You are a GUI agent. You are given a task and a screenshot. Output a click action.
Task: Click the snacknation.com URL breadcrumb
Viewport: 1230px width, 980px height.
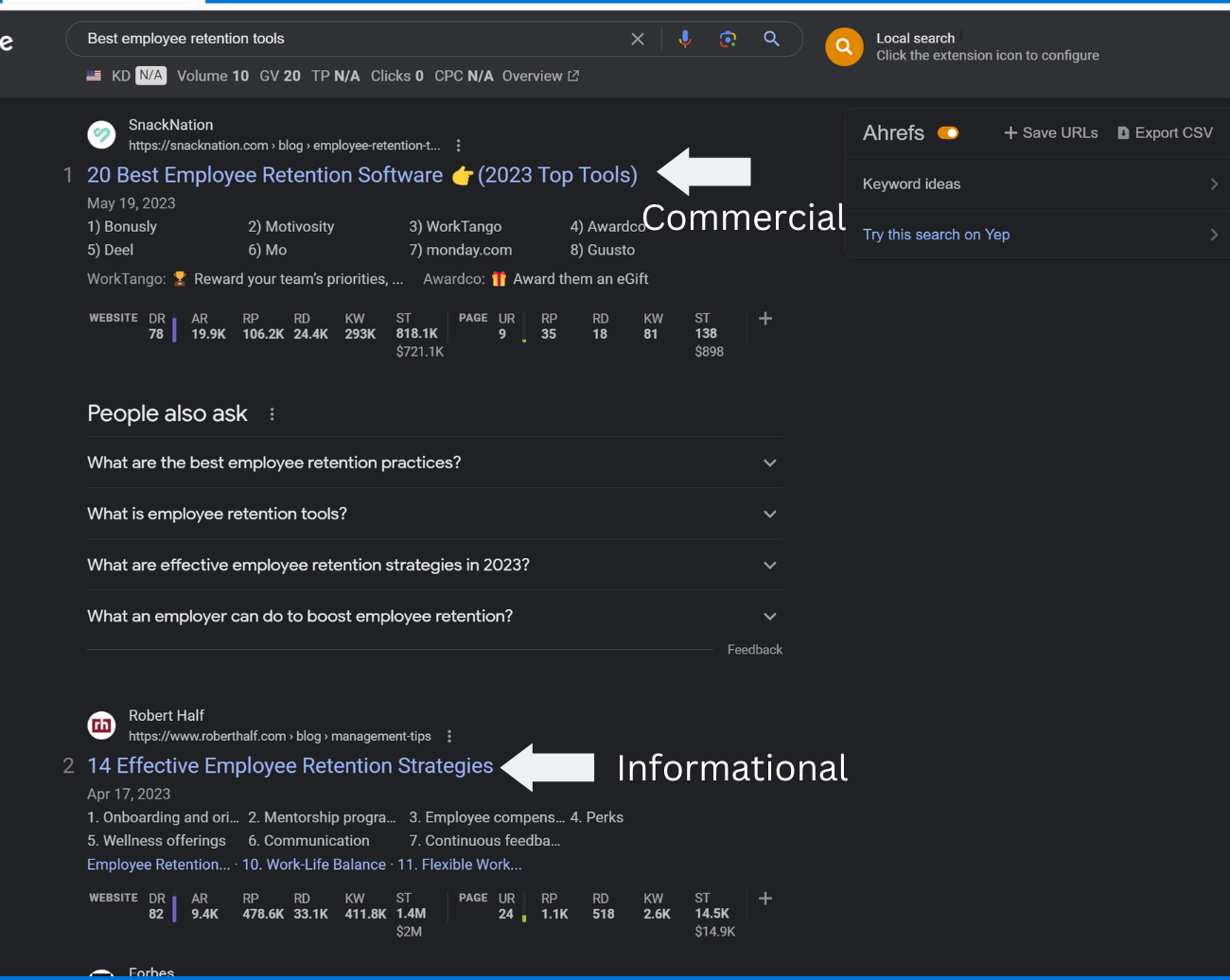tap(285, 146)
